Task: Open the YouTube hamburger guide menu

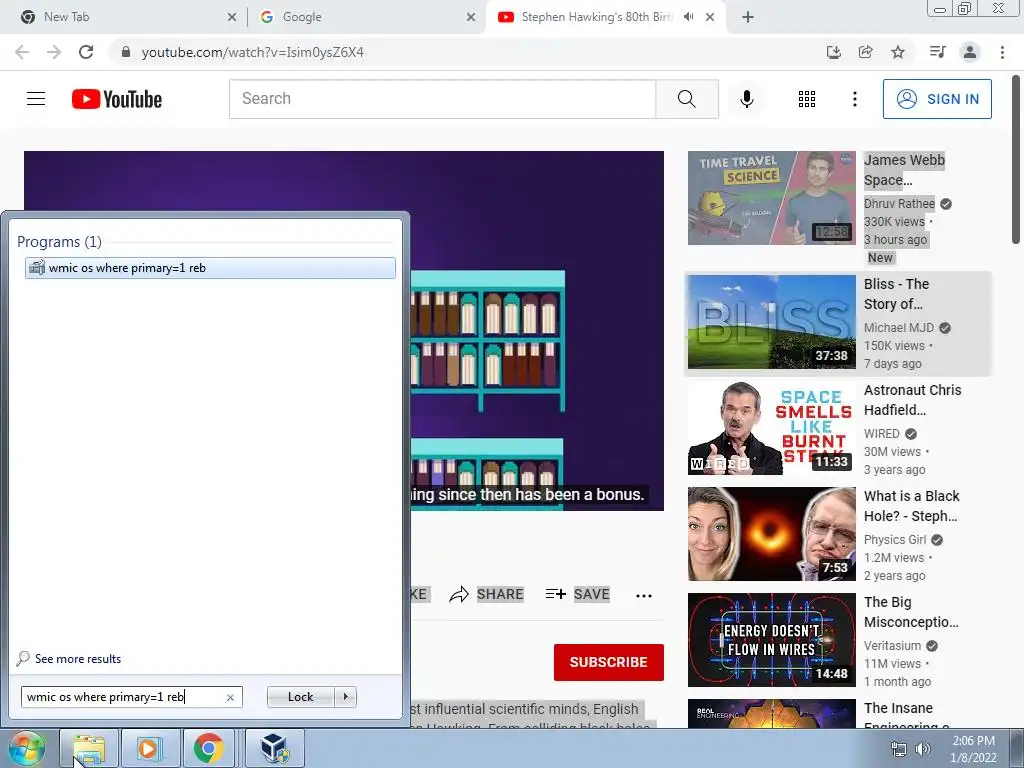Action: click(36, 99)
